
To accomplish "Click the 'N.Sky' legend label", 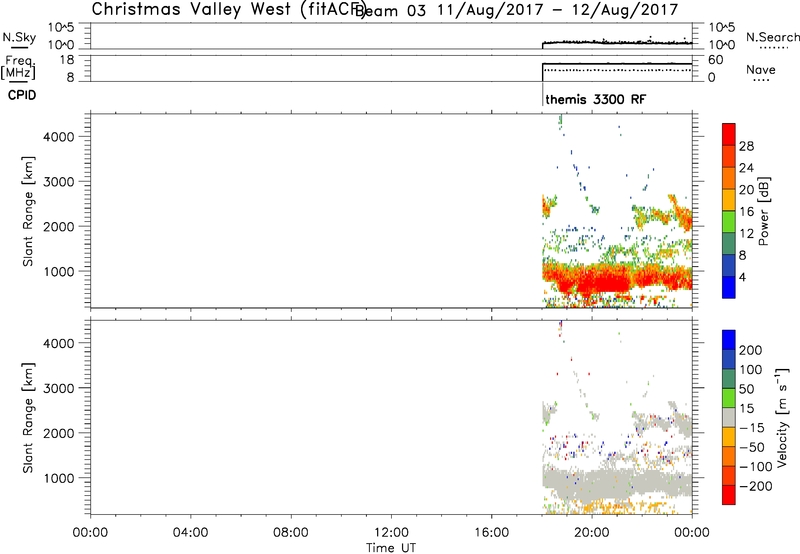I will 19,37.
